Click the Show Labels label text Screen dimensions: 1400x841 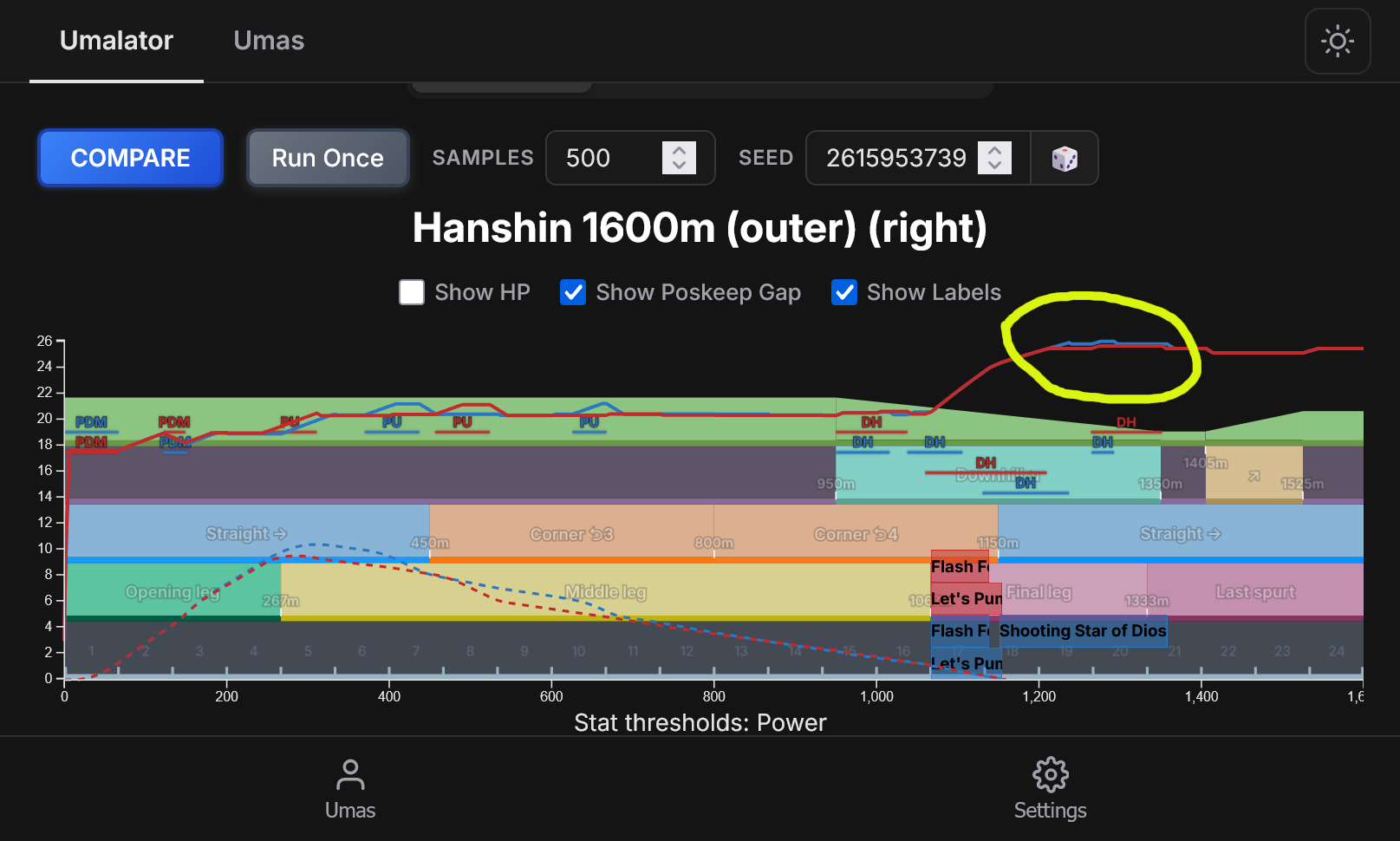(x=934, y=292)
